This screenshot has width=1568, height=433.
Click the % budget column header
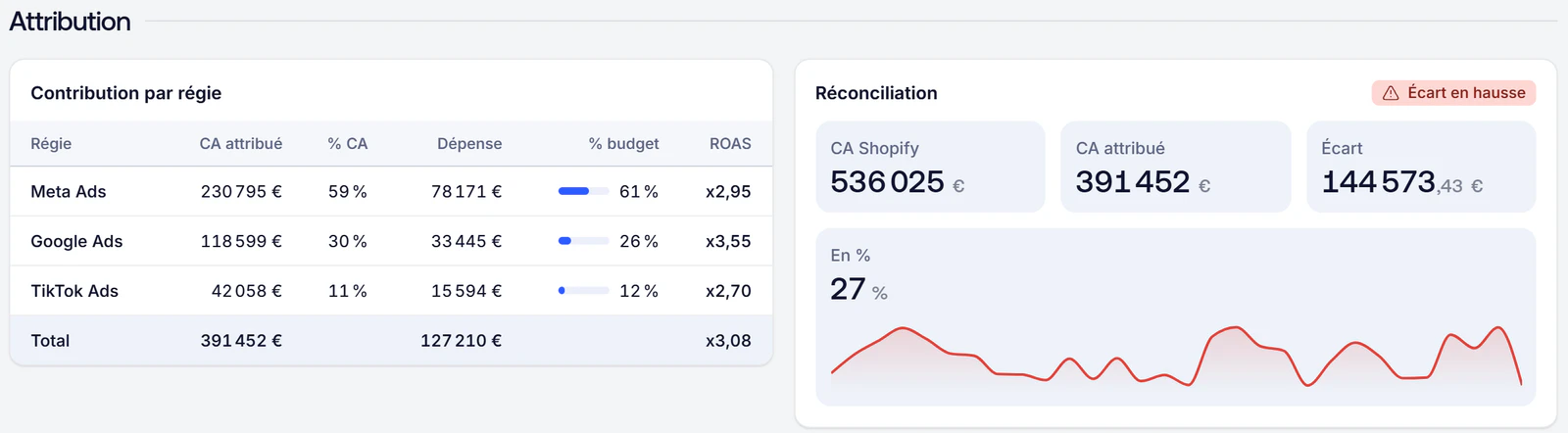624,144
